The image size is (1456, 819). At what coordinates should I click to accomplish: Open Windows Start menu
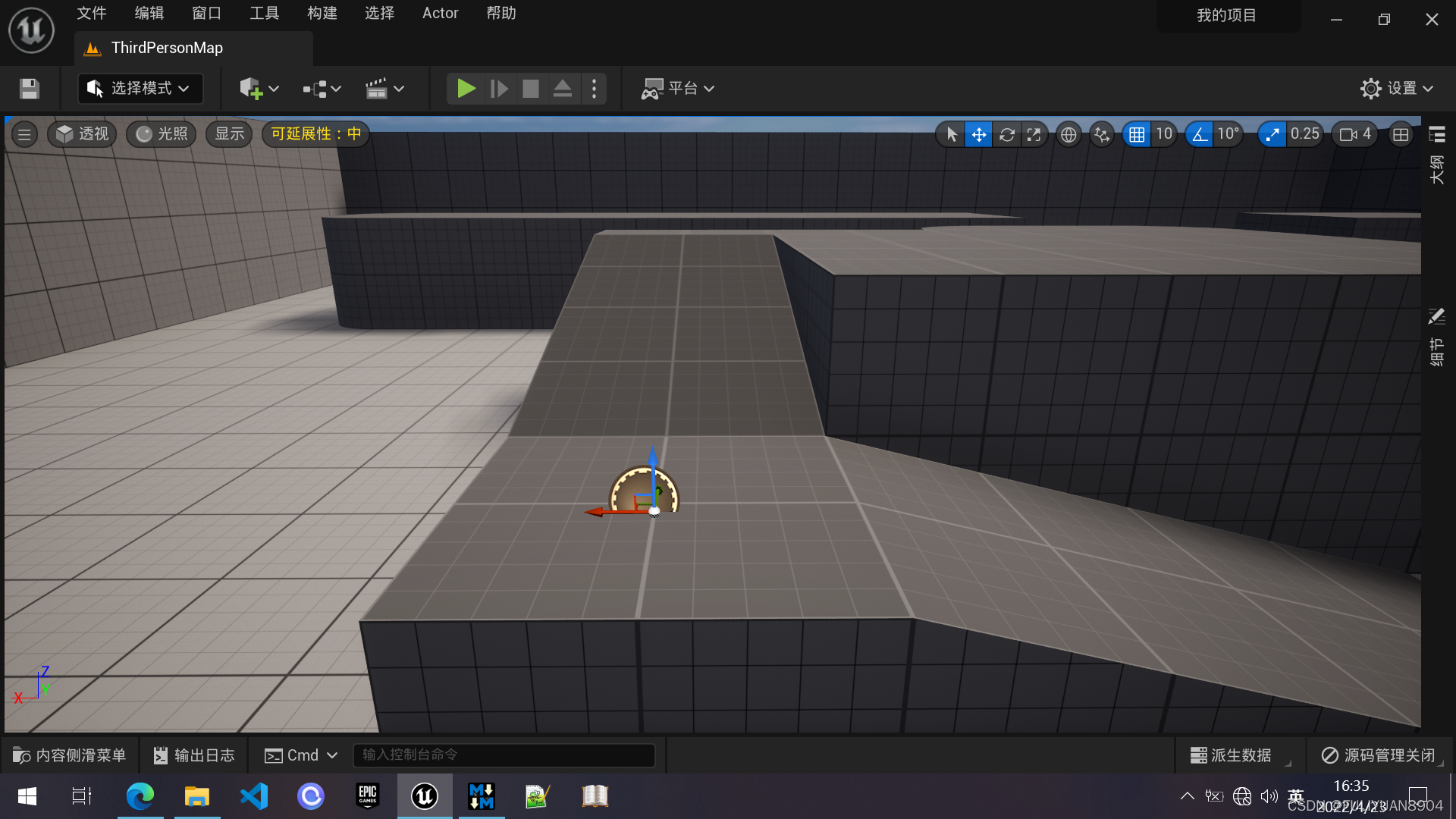tap(27, 796)
